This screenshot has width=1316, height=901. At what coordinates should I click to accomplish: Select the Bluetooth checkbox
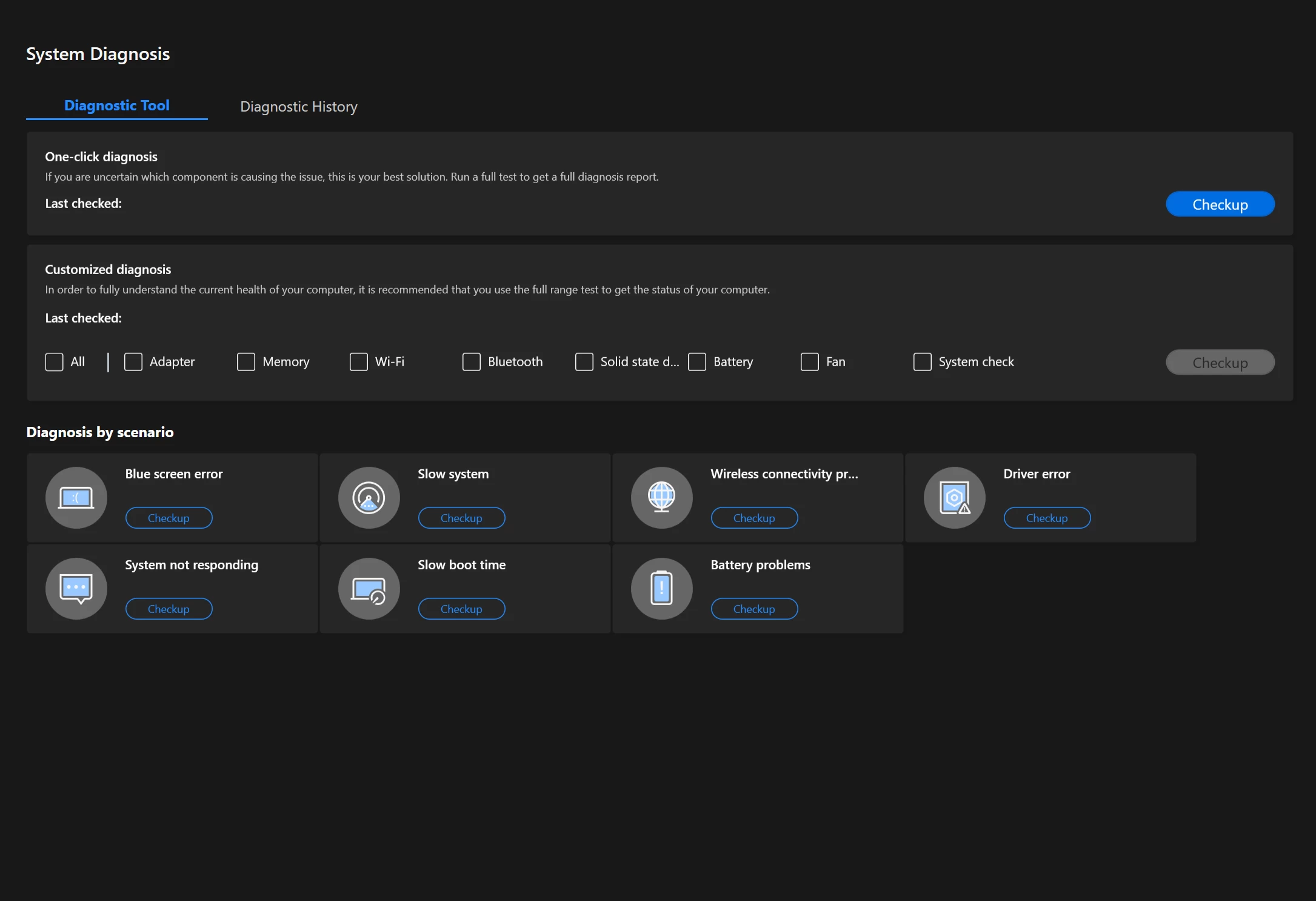[x=472, y=362]
